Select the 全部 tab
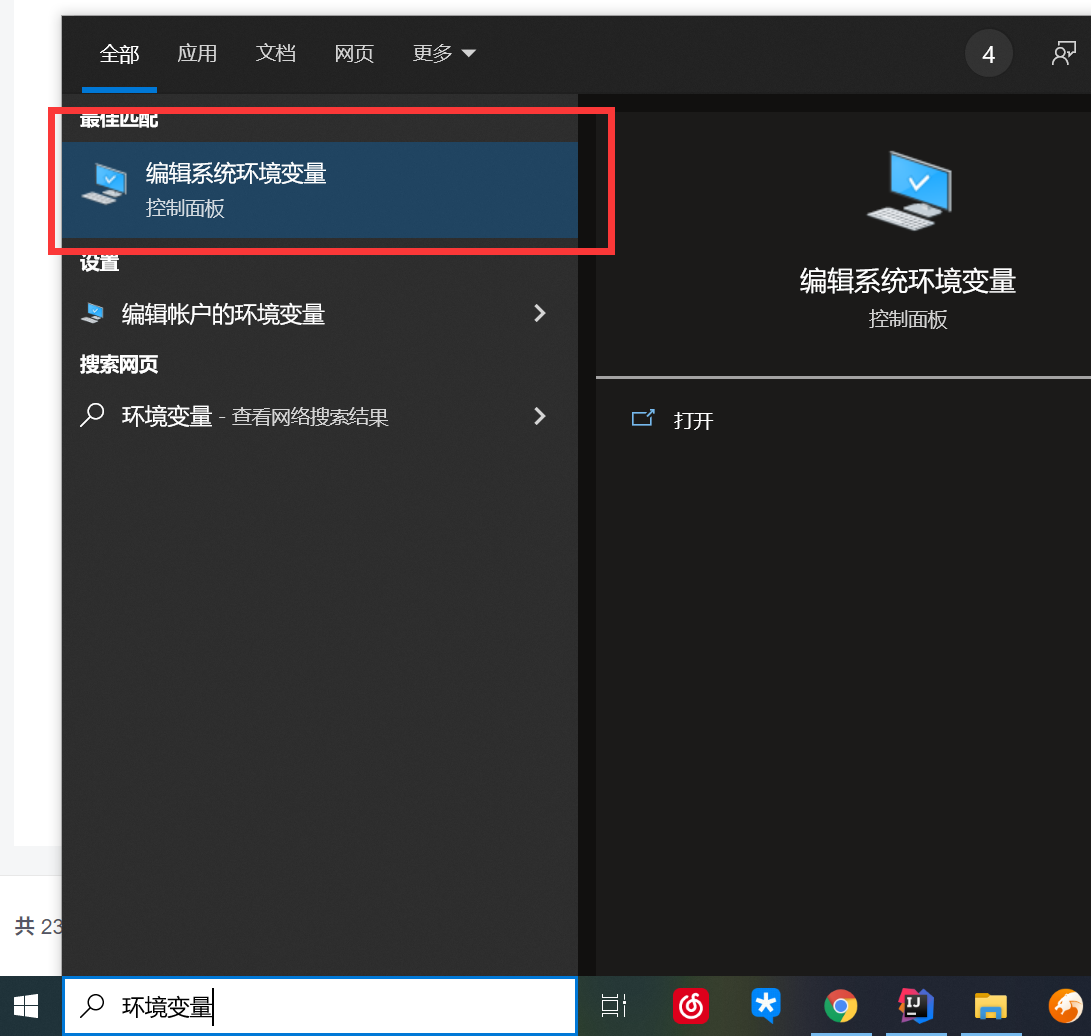The width and height of the screenshot is (1091, 1036). pyautogui.click(x=119, y=54)
